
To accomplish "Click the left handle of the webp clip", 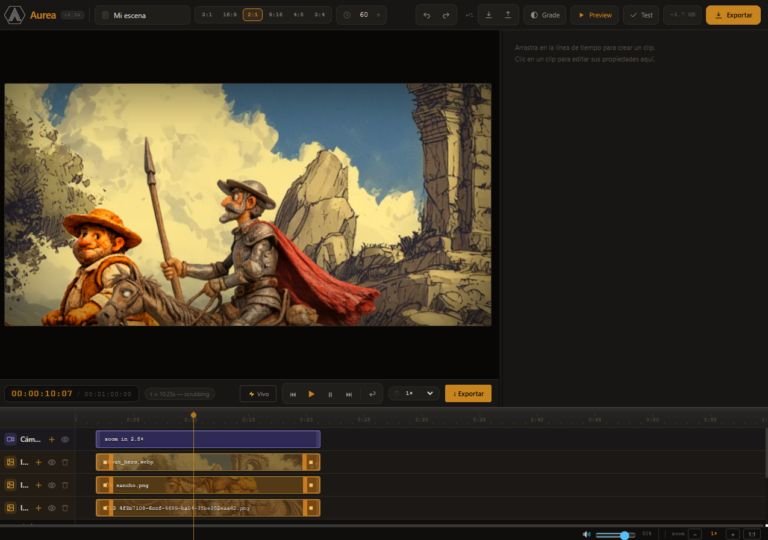I will pos(104,462).
